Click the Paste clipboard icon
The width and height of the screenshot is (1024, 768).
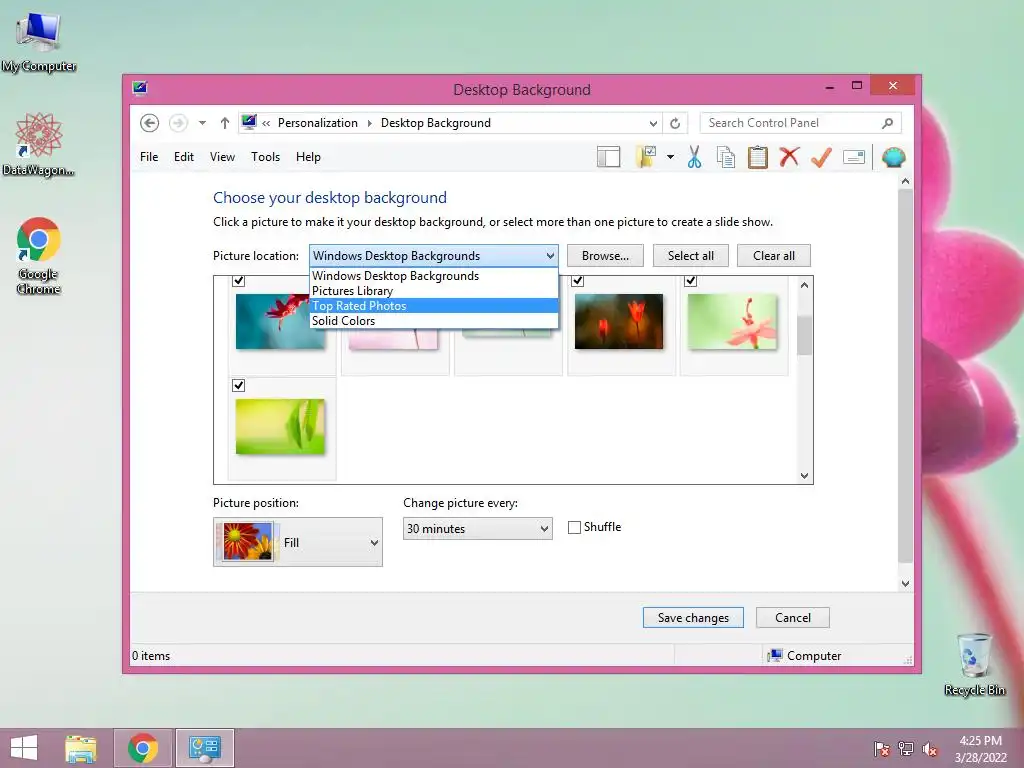pos(758,157)
